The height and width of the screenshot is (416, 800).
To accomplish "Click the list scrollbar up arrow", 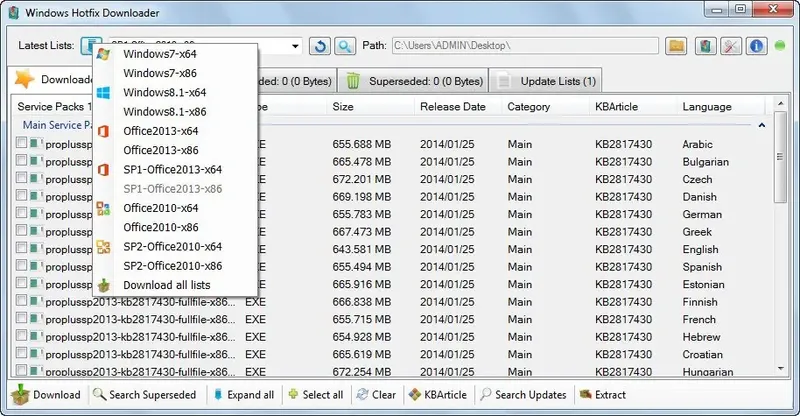I will (780, 104).
